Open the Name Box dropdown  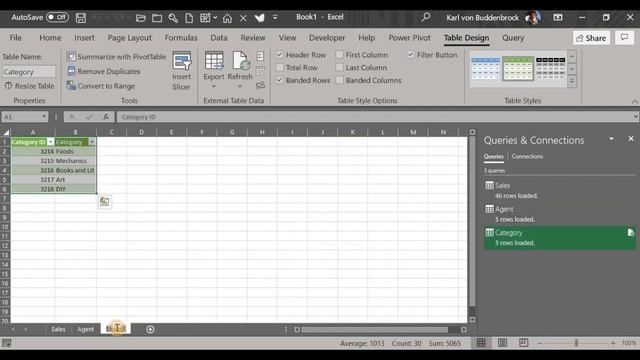click(44, 117)
